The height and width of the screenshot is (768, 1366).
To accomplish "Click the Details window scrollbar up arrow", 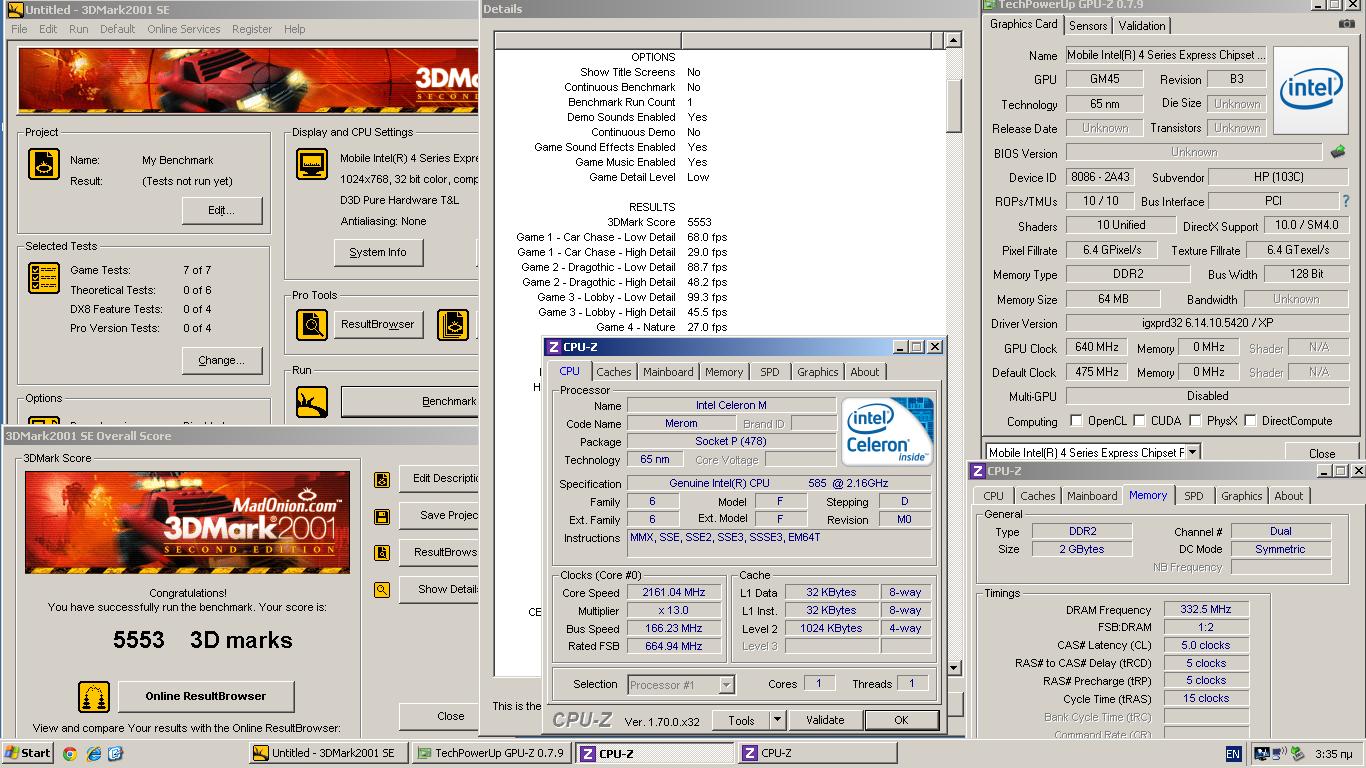I will [x=953, y=41].
